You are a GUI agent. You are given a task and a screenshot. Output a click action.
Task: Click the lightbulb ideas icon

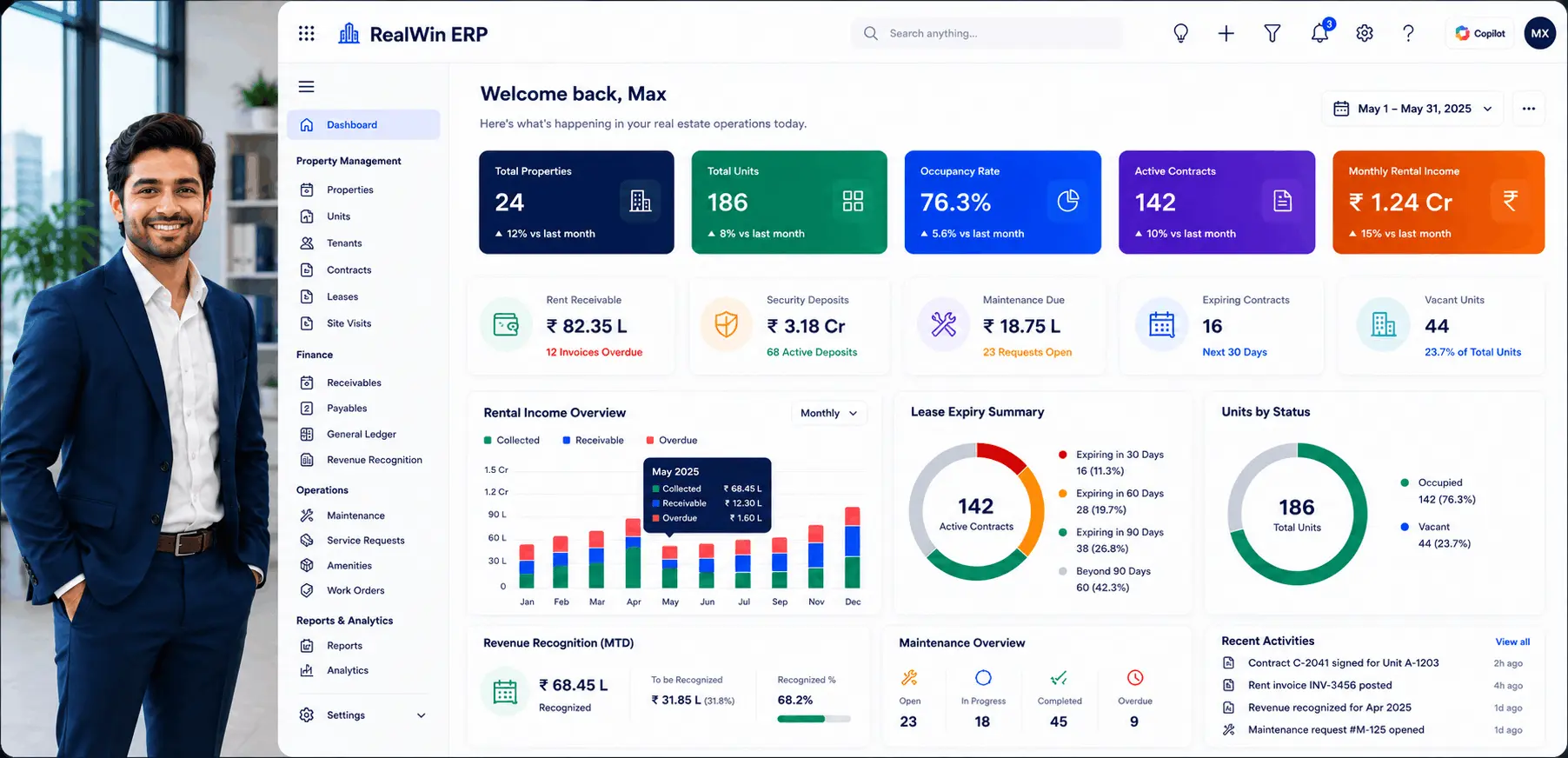1180,33
